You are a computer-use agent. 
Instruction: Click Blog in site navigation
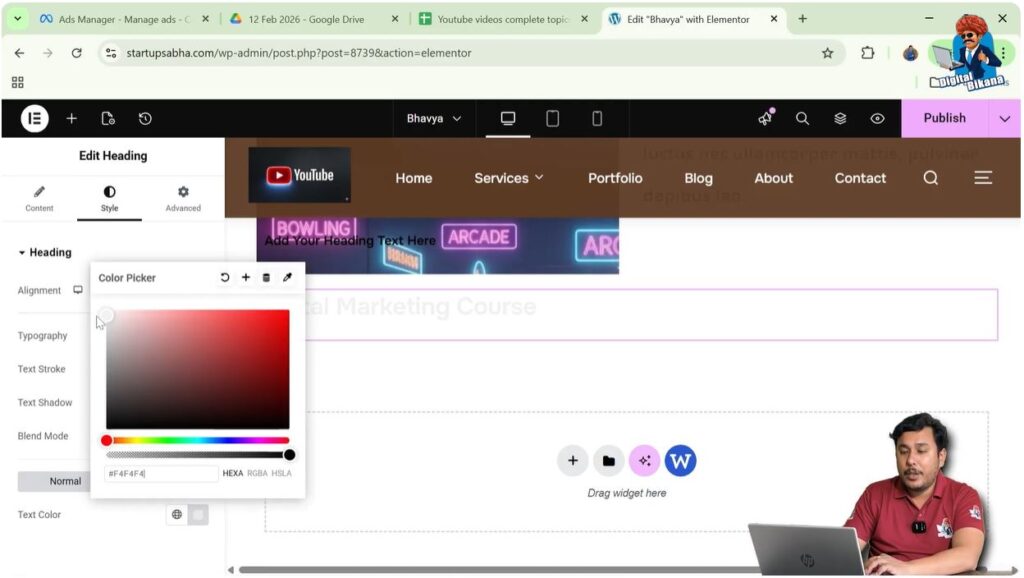pos(698,178)
